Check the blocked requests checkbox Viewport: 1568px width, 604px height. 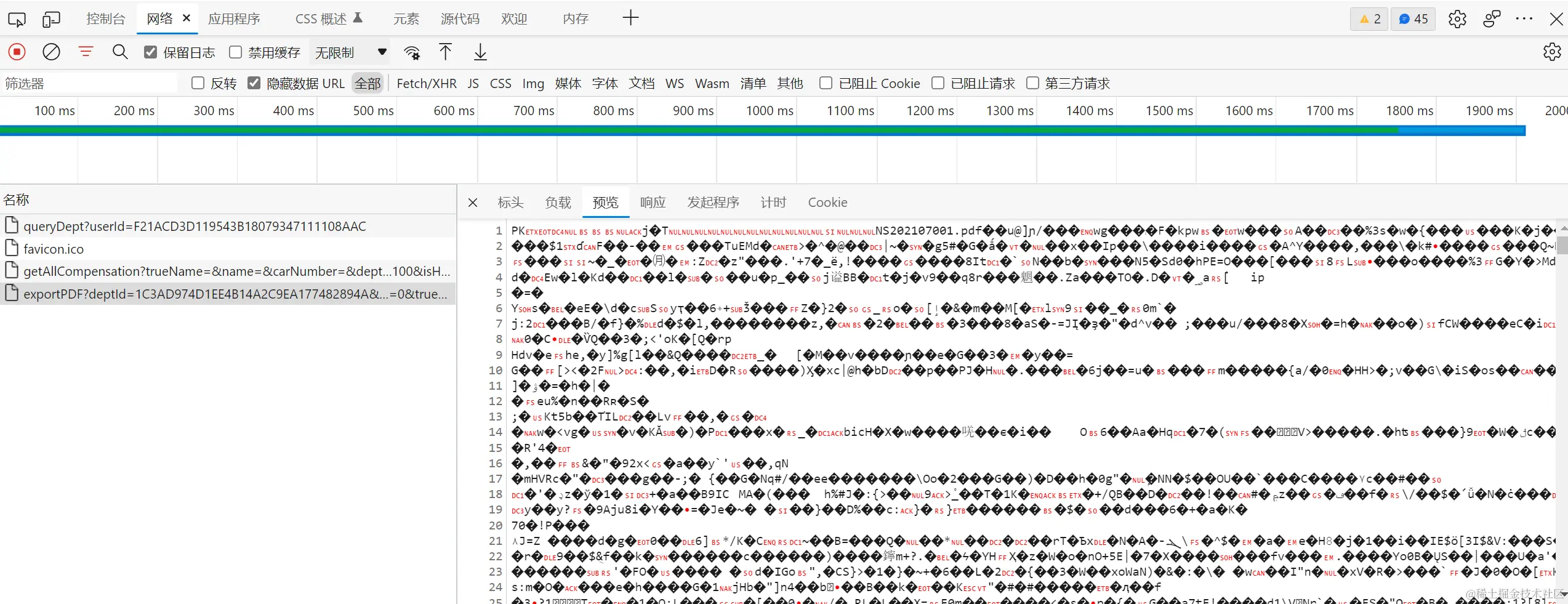pyautogui.click(x=938, y=83)
